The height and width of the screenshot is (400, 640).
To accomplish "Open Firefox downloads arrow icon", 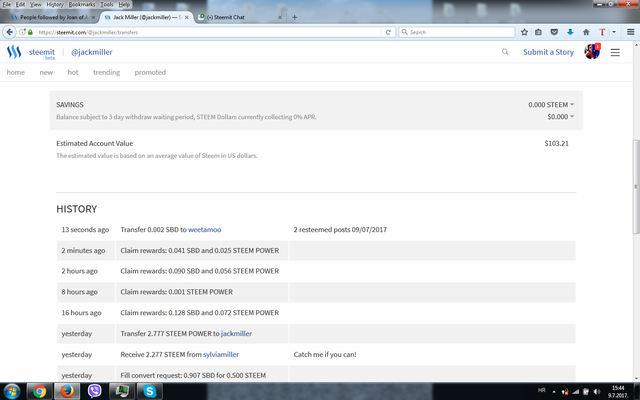I will 570,32.
